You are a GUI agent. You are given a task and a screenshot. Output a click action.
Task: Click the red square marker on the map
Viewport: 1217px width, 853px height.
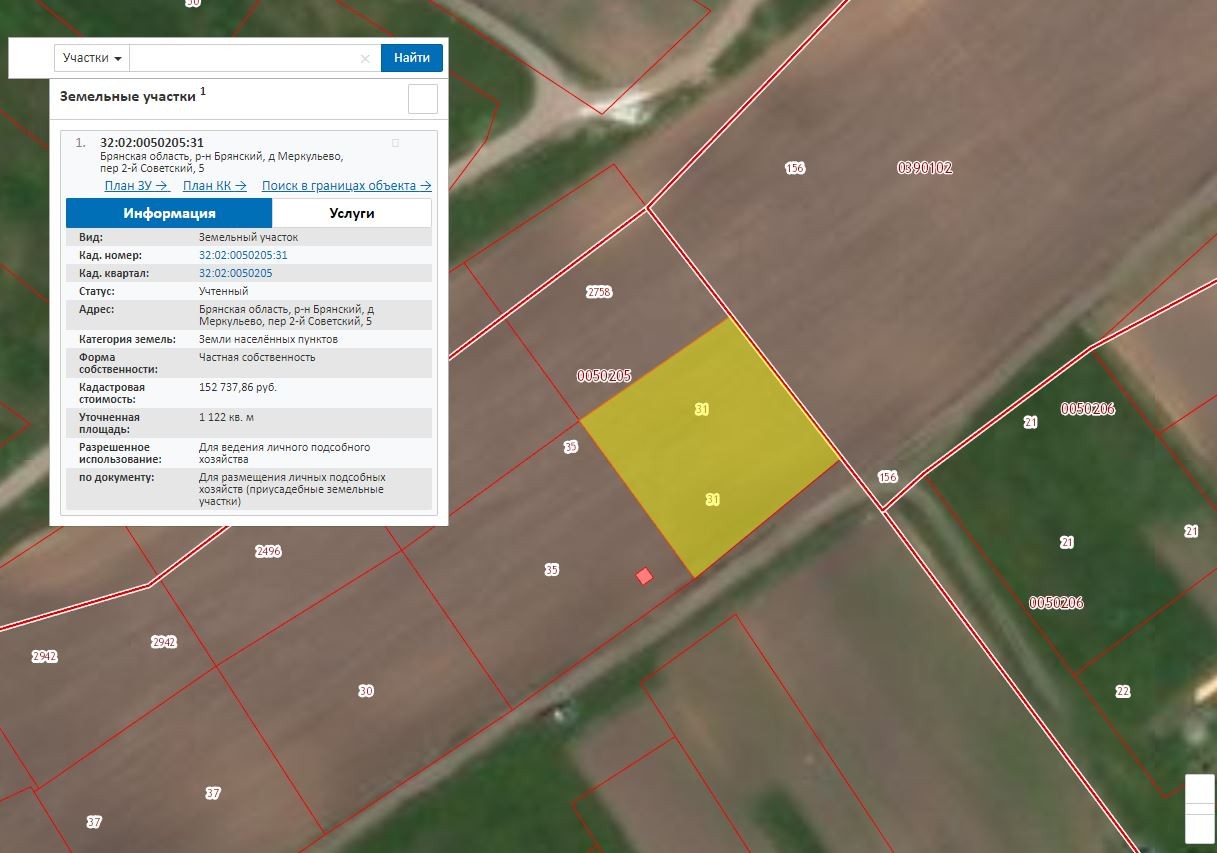(645, 576)
